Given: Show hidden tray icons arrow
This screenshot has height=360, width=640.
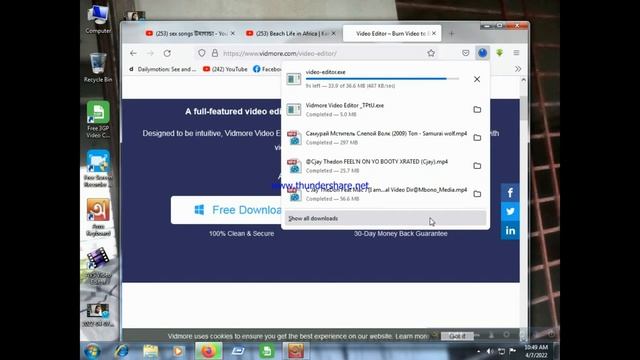Looking at the screenshot, I should (478, 351).
